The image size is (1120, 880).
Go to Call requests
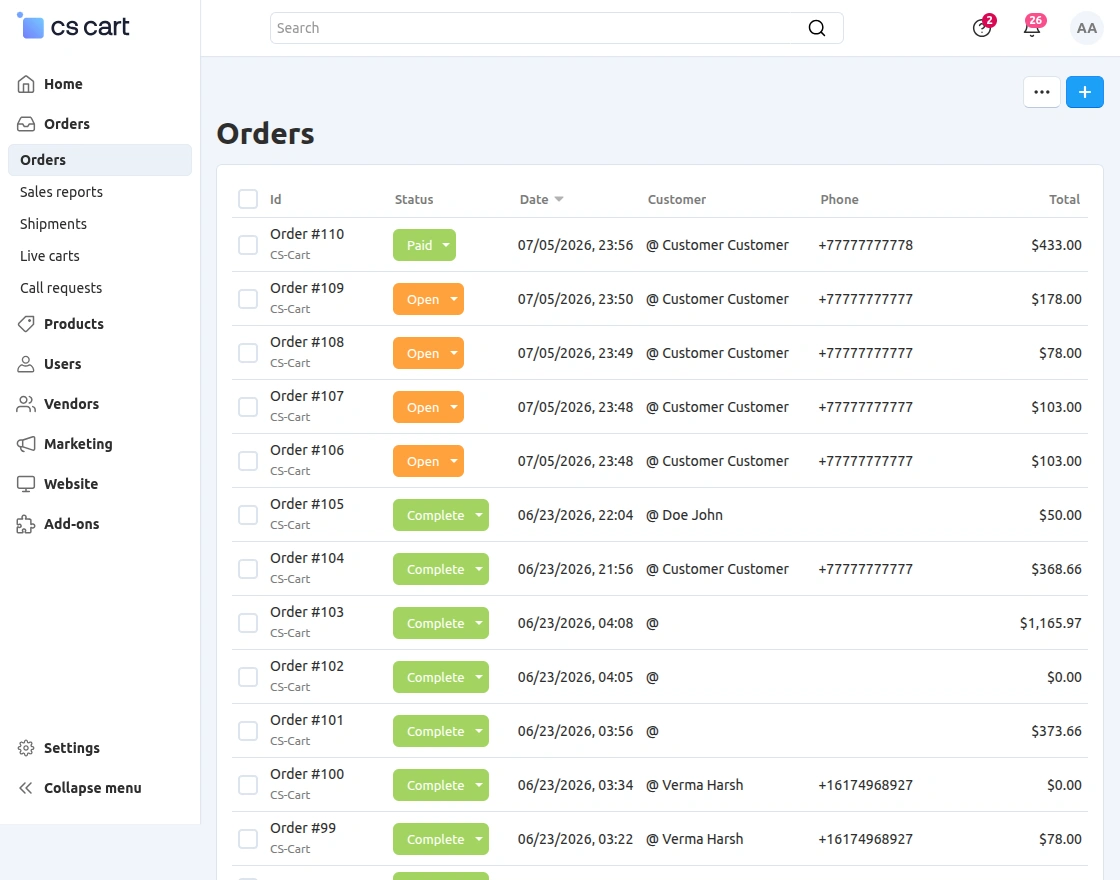[61, 288]
